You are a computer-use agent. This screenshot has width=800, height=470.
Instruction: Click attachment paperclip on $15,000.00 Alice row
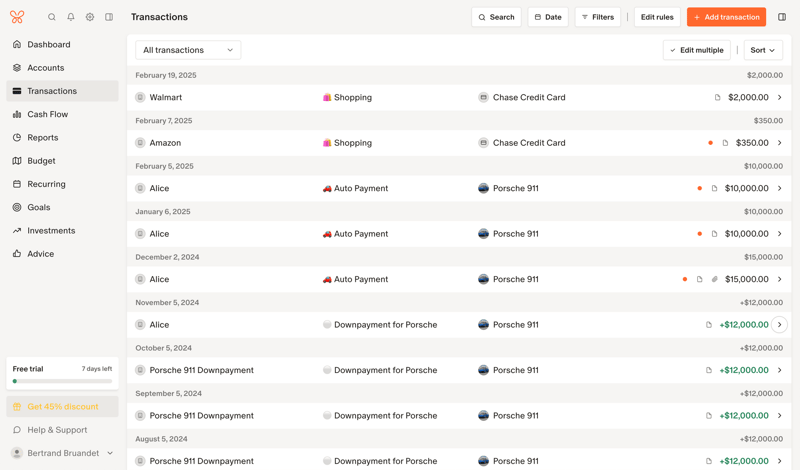tap(714, 279)
